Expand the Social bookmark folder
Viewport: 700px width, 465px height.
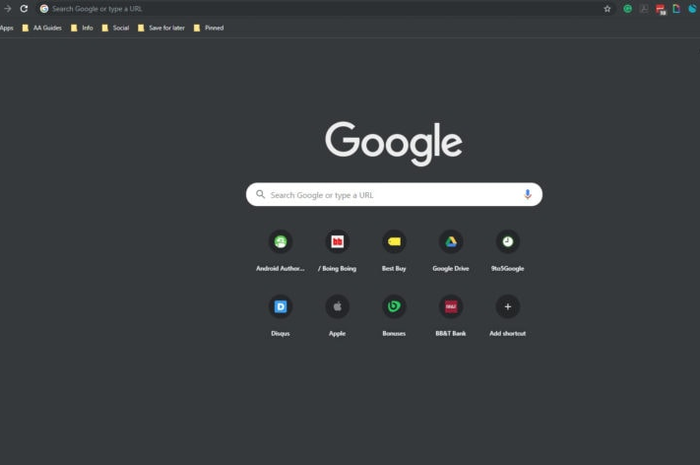116,28
